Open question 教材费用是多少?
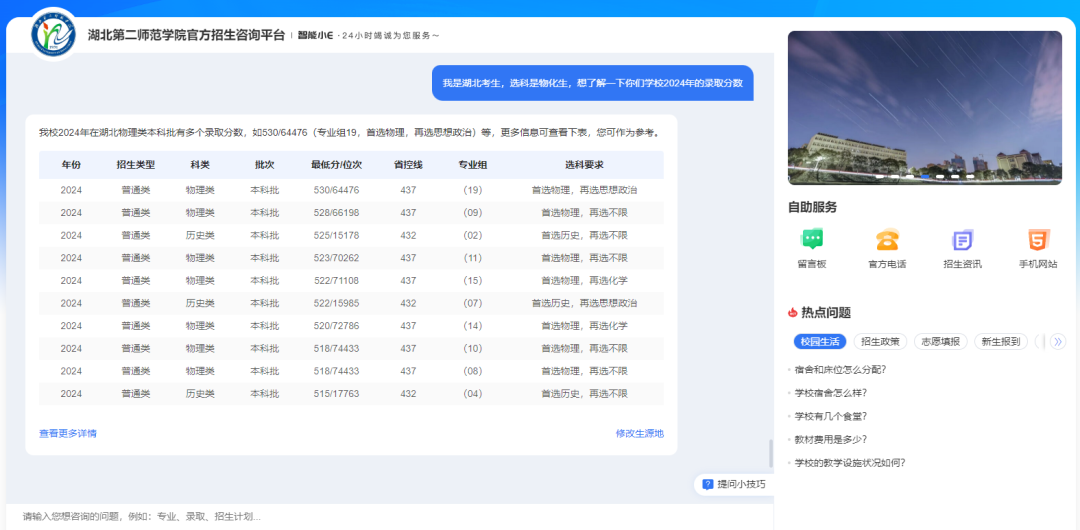Screen dimensions: 1080x530 coord(830,439)
